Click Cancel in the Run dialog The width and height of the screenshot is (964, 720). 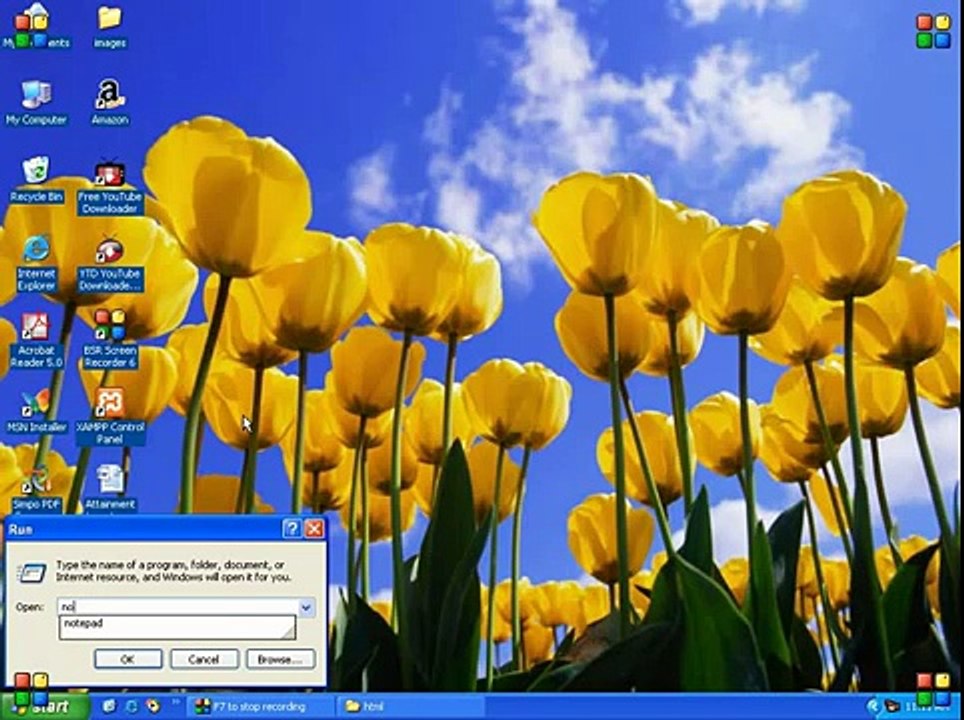204,659
